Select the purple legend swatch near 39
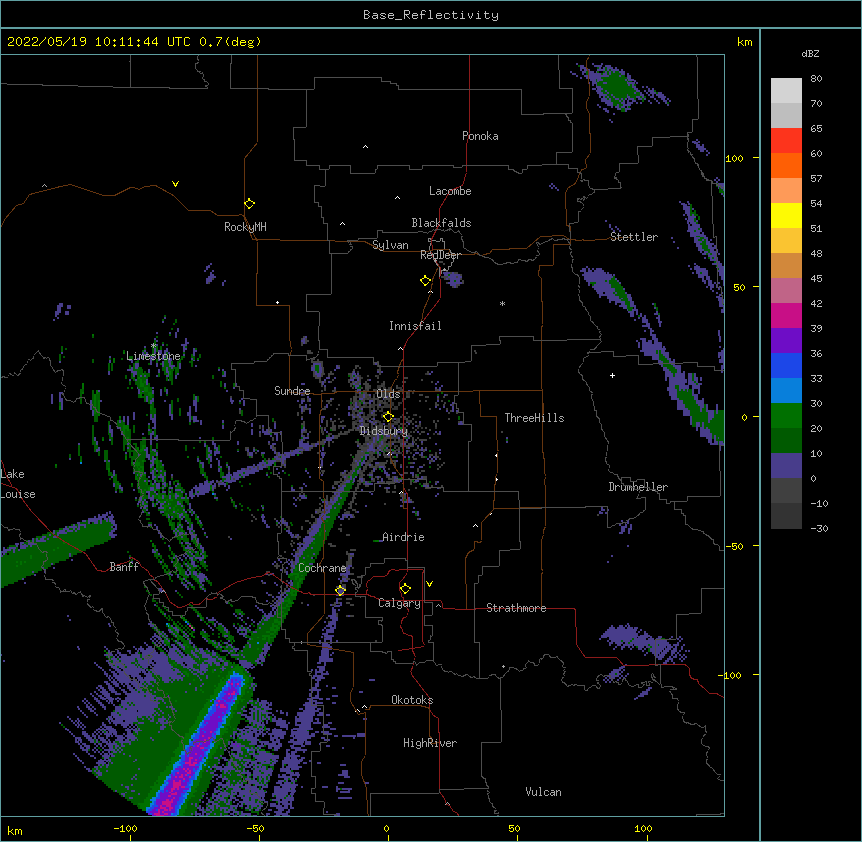This screenshot has height=842, width=862. pos(786,341)
